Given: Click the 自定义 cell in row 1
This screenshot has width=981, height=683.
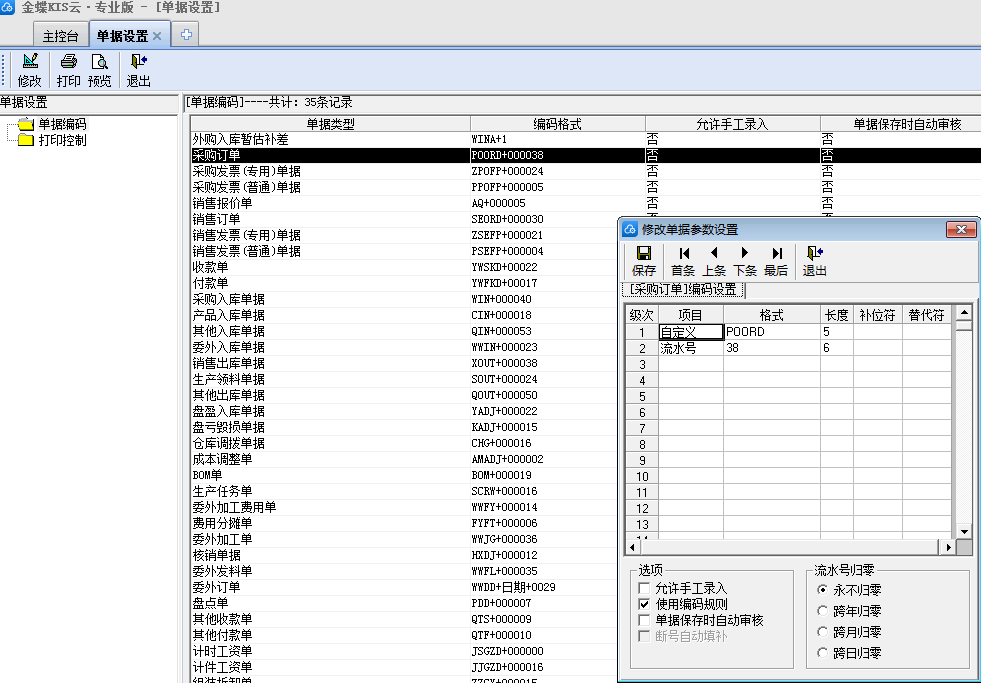Looking at the screenshot, I should coord(691,332).
